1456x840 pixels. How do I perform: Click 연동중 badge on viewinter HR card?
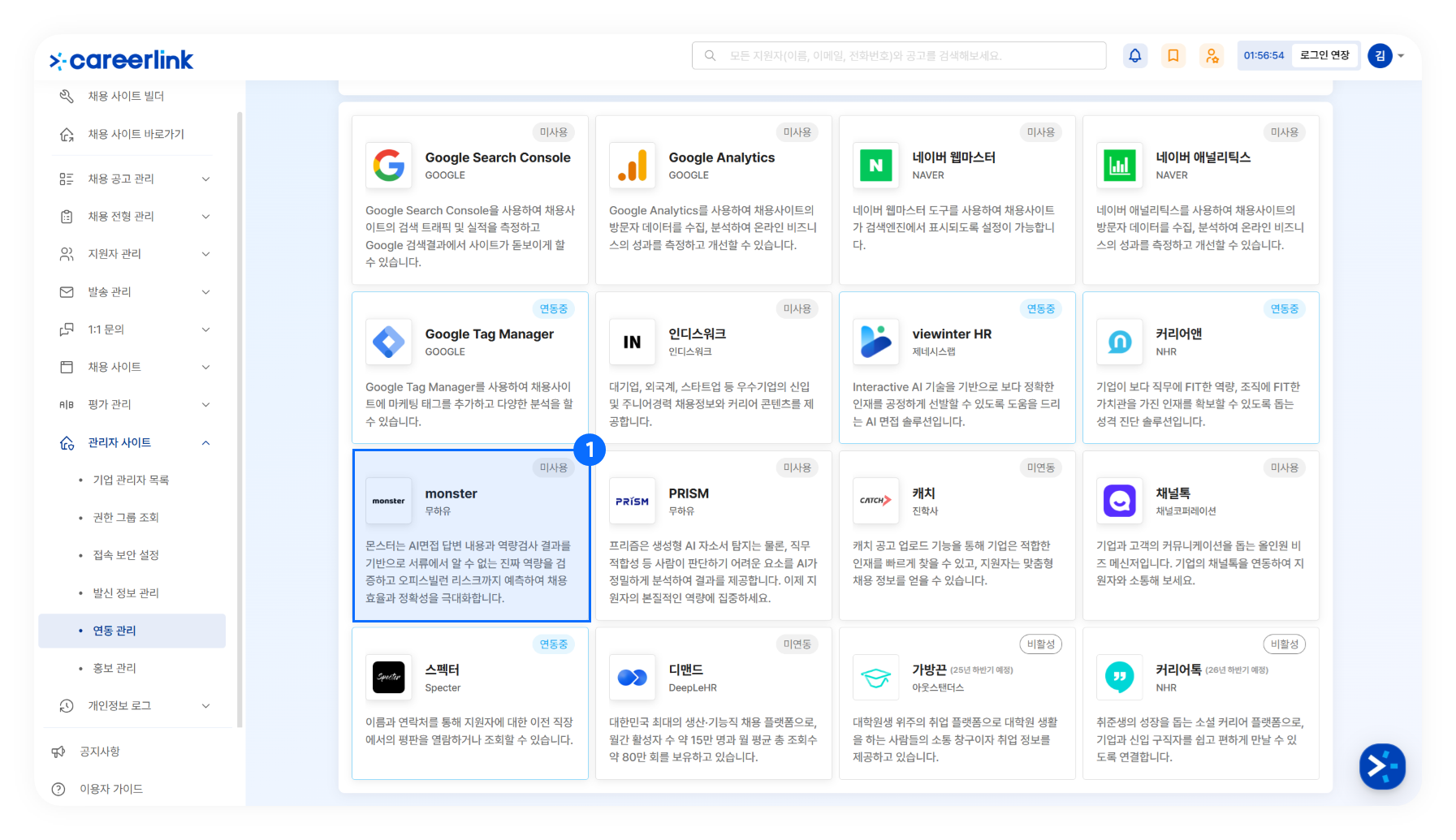coord(1041,308)
